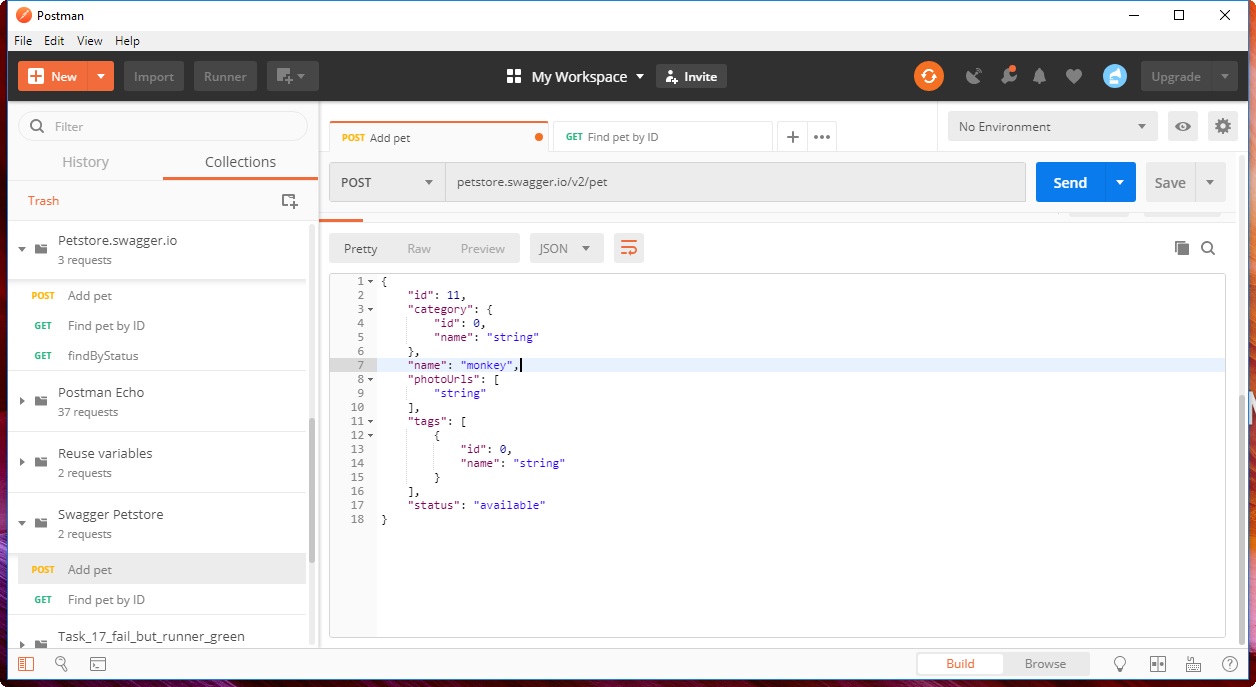This screenshot has width=1256, height=687.
Task: Click Send button
Action: (1070, 182)
